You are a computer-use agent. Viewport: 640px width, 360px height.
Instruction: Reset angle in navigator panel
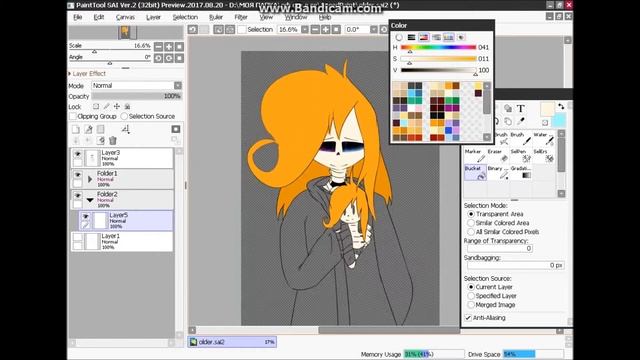179,58
